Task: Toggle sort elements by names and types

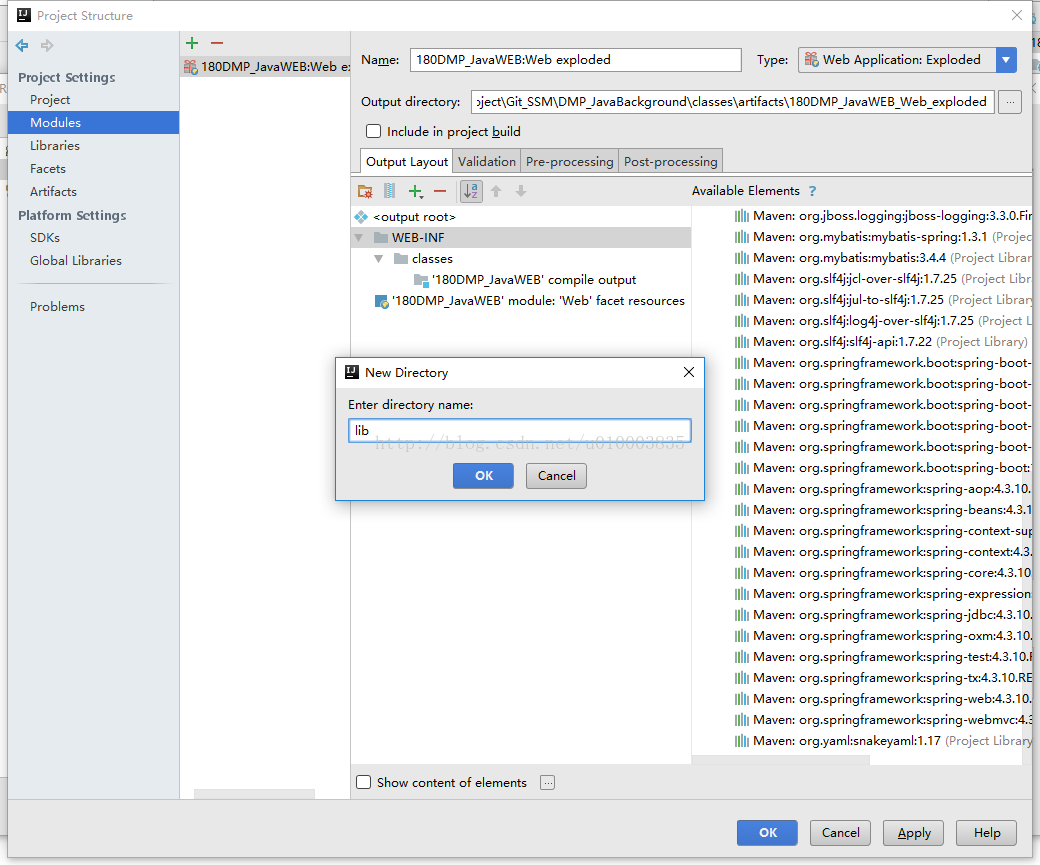Action: point(471,191)
